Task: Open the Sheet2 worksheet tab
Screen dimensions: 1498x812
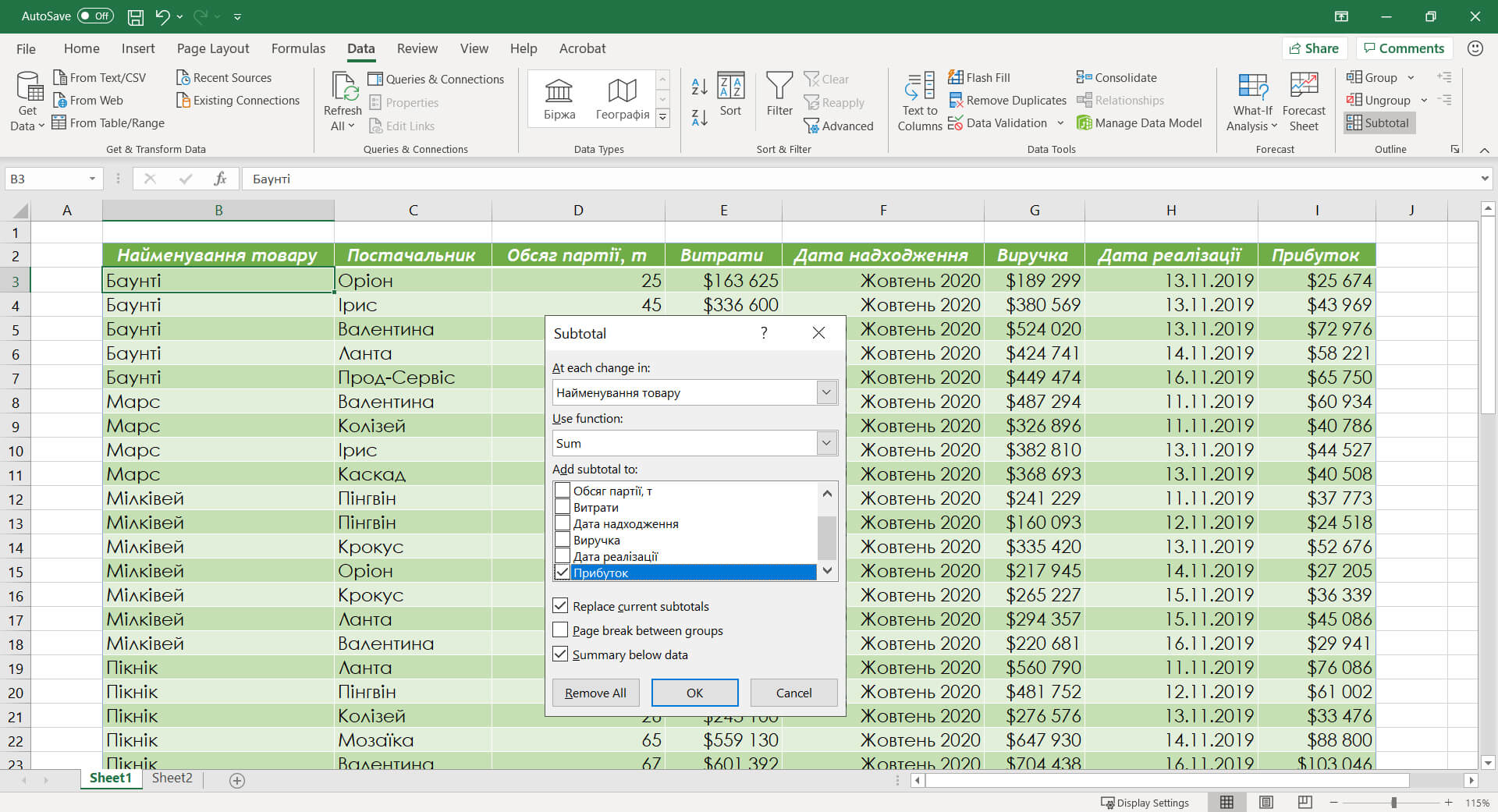Action: [x=172, y=778]
